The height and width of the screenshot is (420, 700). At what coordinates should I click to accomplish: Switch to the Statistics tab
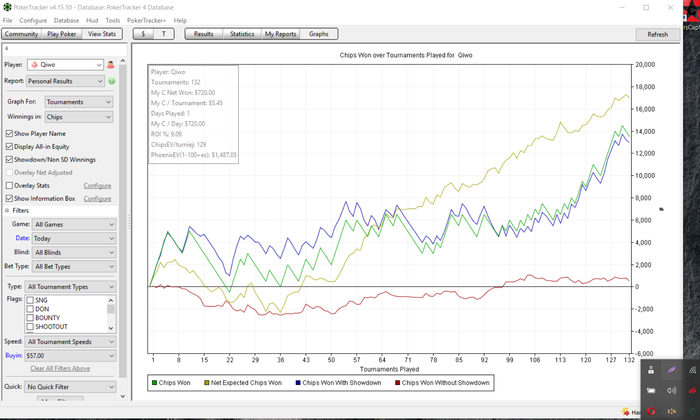coord(241,34)
